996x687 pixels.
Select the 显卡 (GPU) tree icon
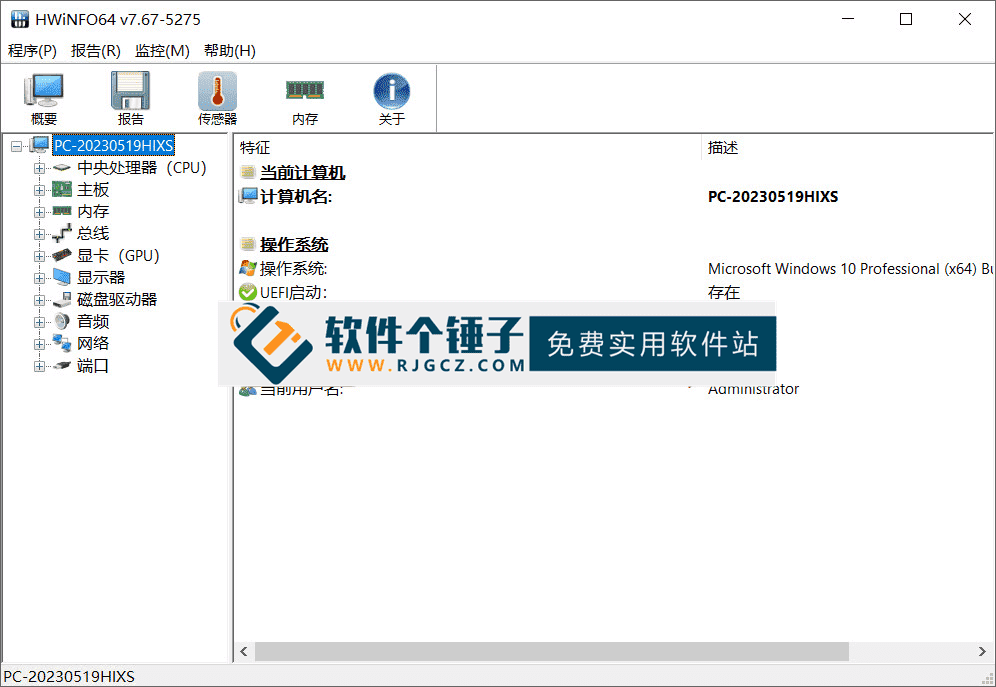[x=61, y=255]
